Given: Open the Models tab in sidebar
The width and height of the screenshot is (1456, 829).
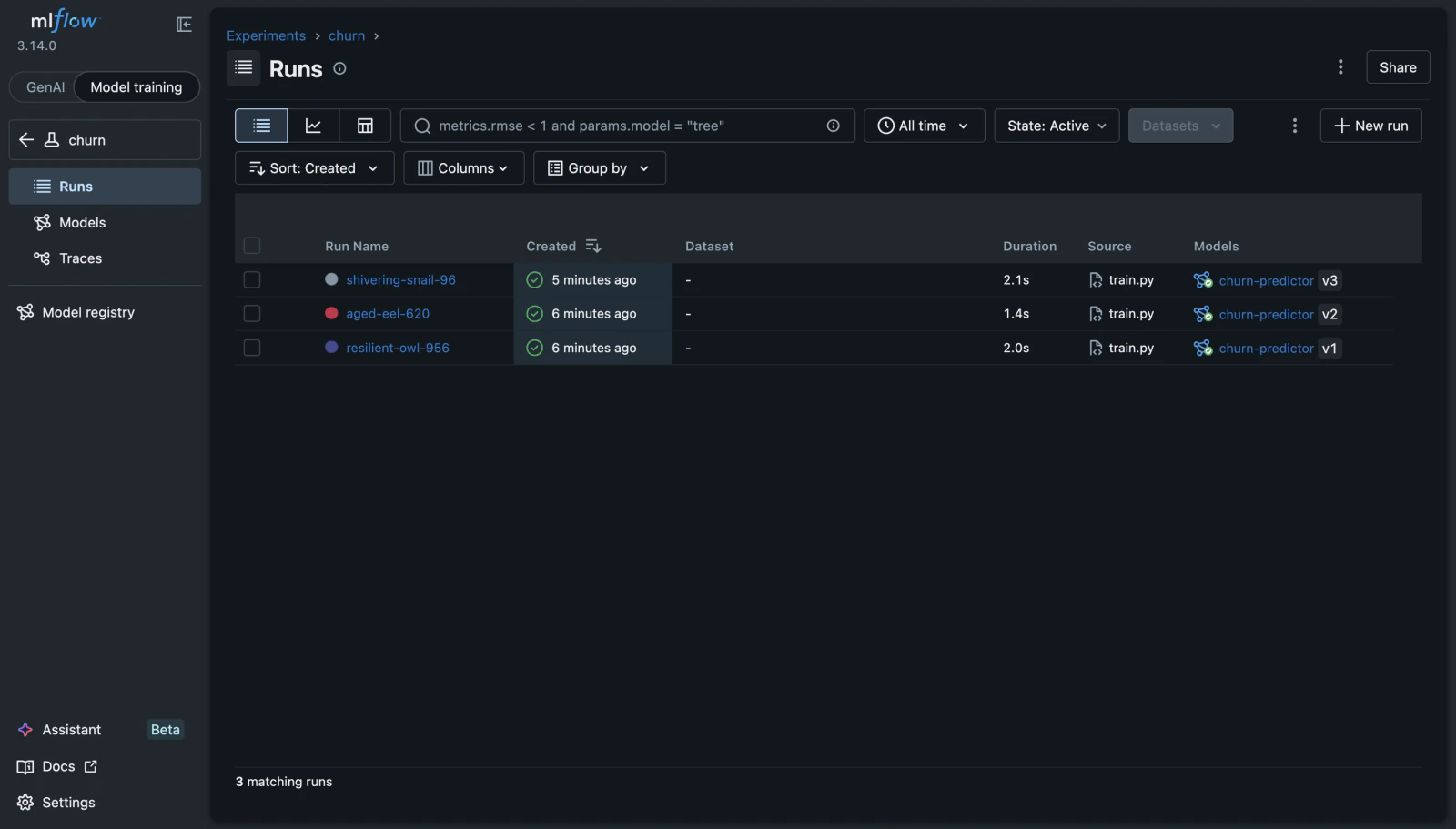Looking at the screenshot, I should (x=105, y=223).
